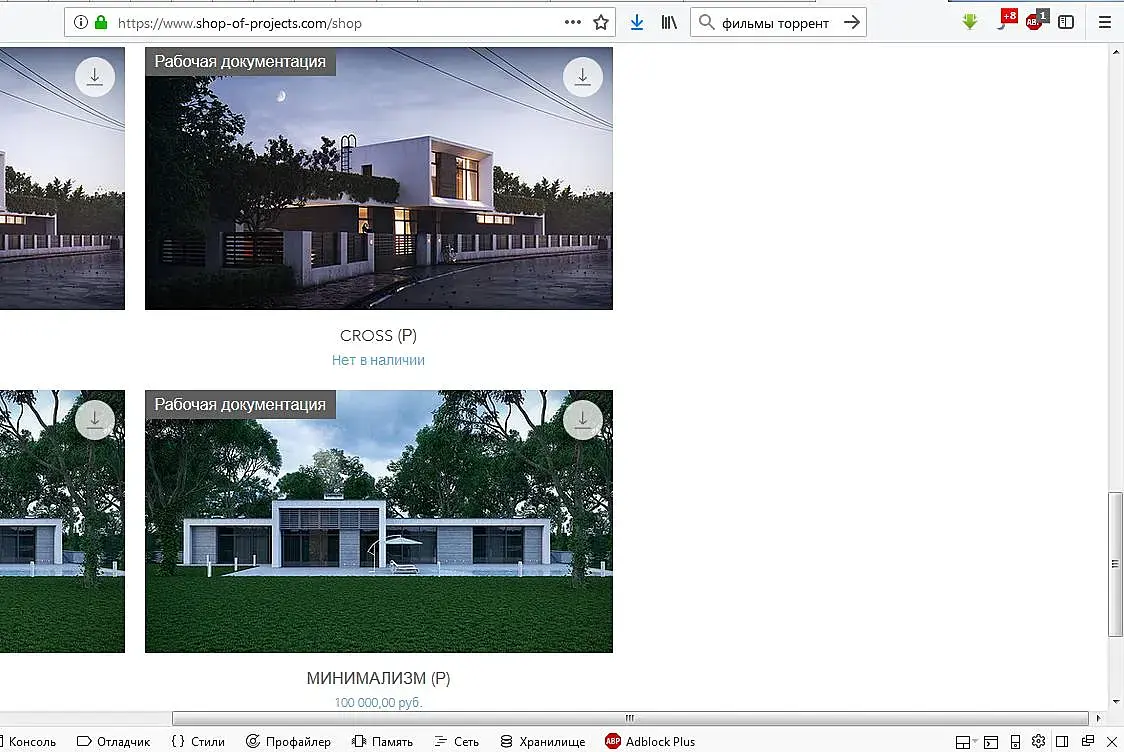The width and height of the screenshot is (1124, 752).
Task: Click the horizontal scrollbar right arrow
Action: point(1098,718)
